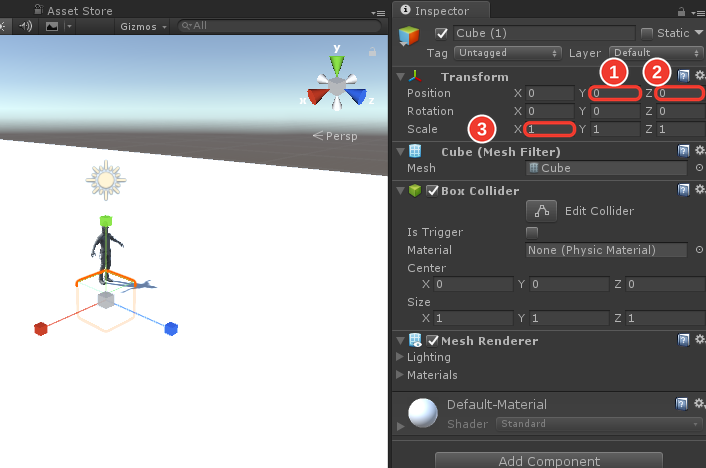Toggle scene effects image icon
This screenshot has height=468, width=706.
pos(52,27)
